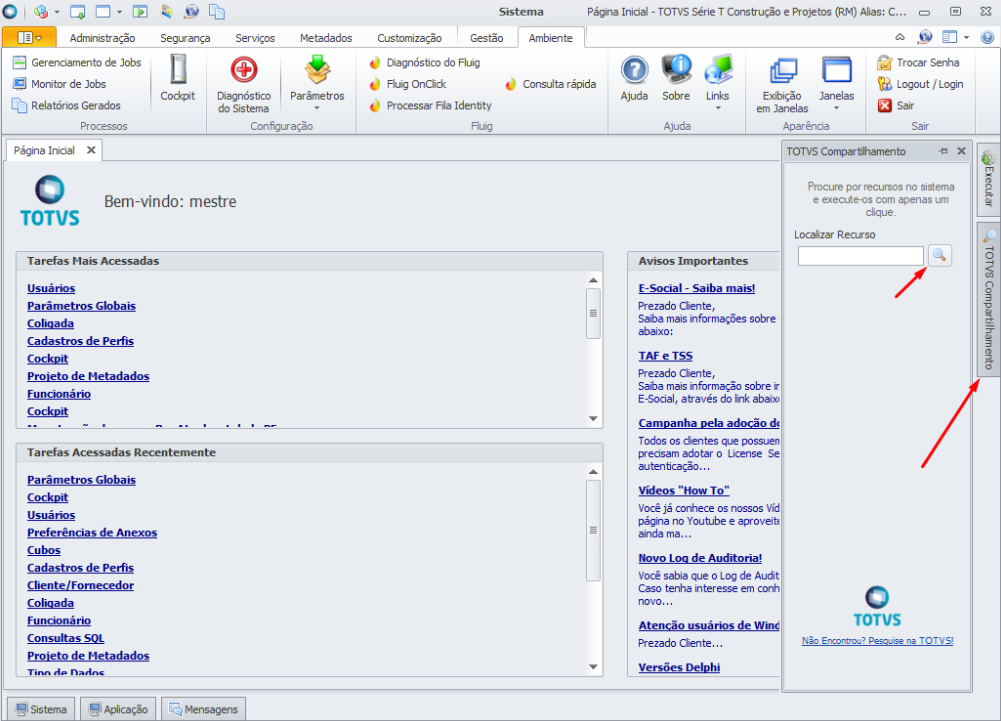Viewport: 1001px width, 721px height.
Task: Launch Diagnóstico do Sistema
Action: [244, 85]
